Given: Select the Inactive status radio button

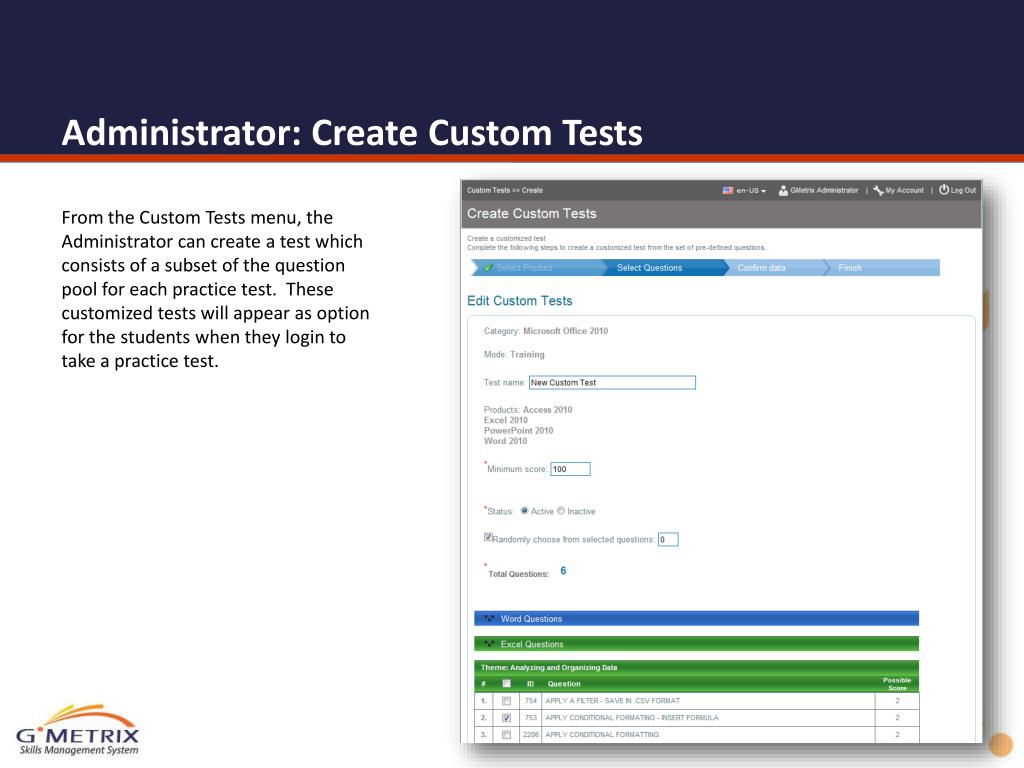Looking at the screenshot, I should click(x=561, y=511).
